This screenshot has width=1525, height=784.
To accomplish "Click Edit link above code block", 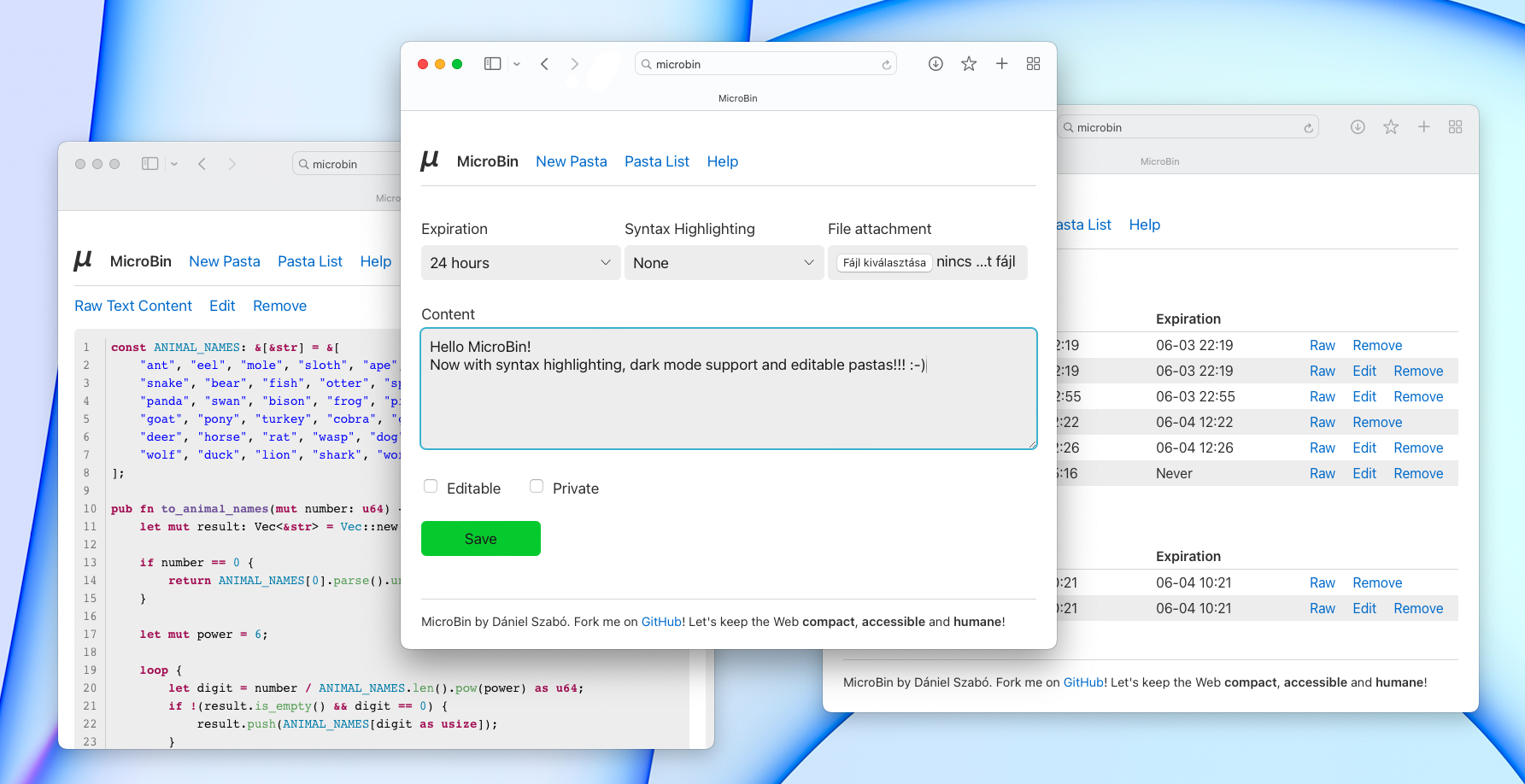I will point(222,306).
